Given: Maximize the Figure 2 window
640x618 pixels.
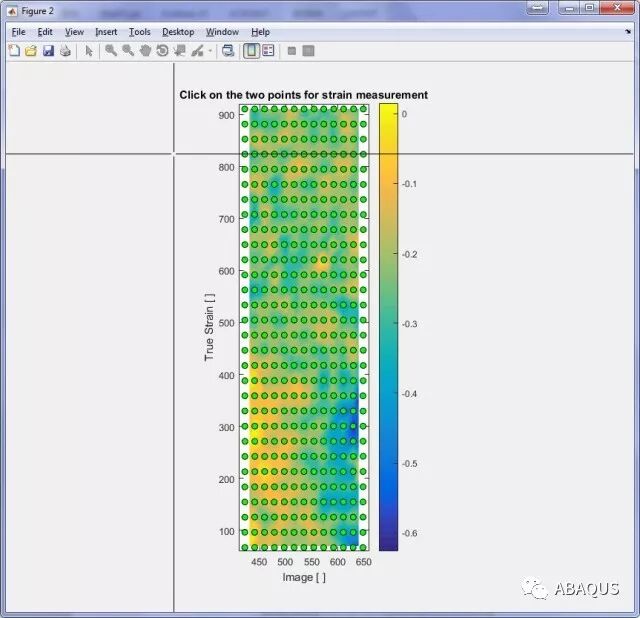Looking at the screenshot, I should pyautogui.click(x=589, y=8).
